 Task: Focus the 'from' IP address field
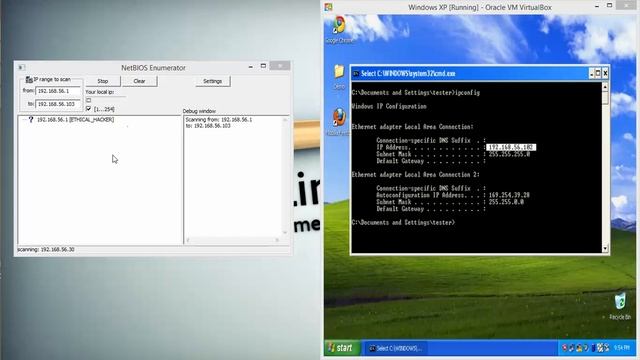coord(58,91)
